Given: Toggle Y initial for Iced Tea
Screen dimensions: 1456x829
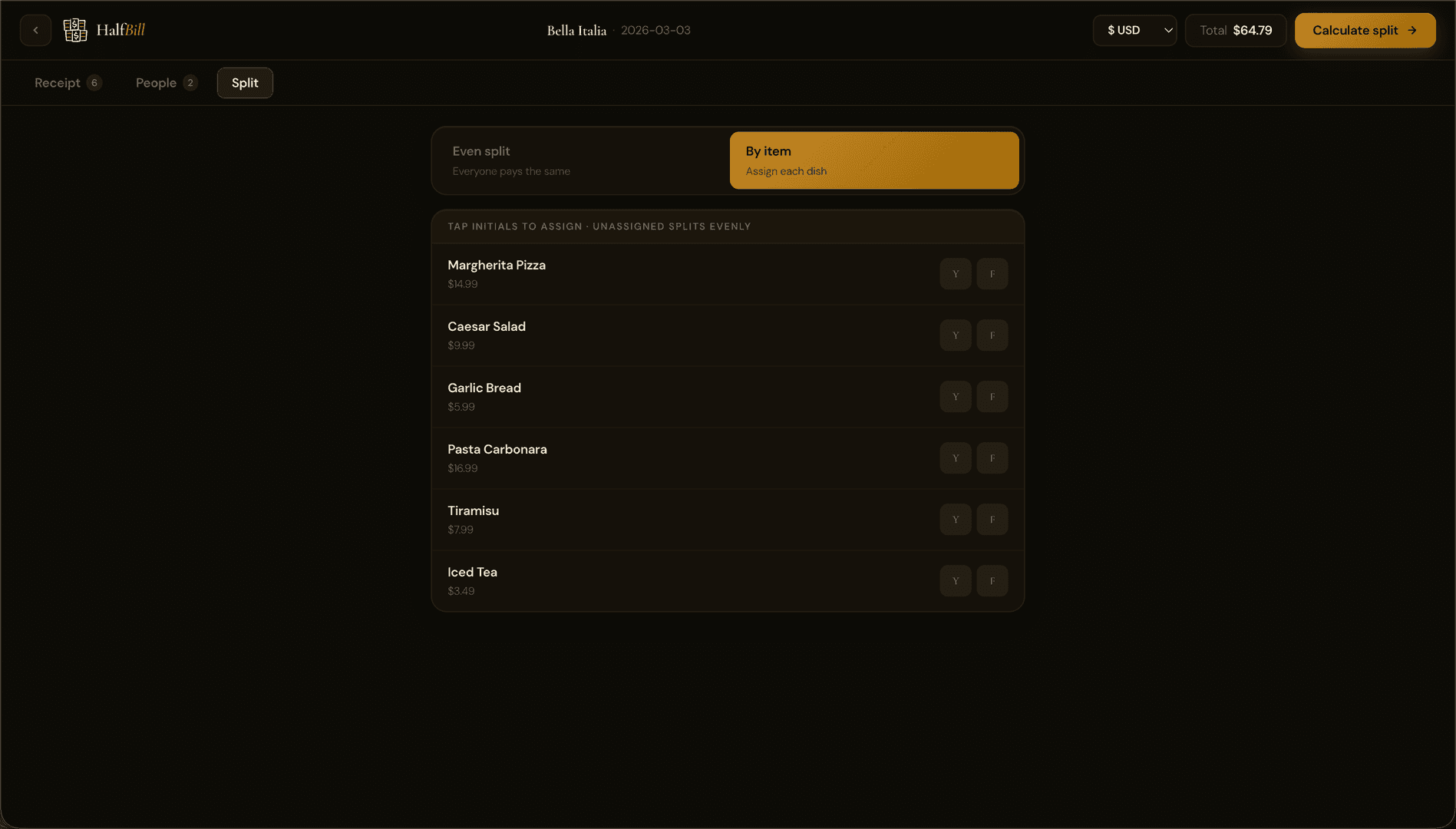Looking at the screenshot, I should [956, 581].
